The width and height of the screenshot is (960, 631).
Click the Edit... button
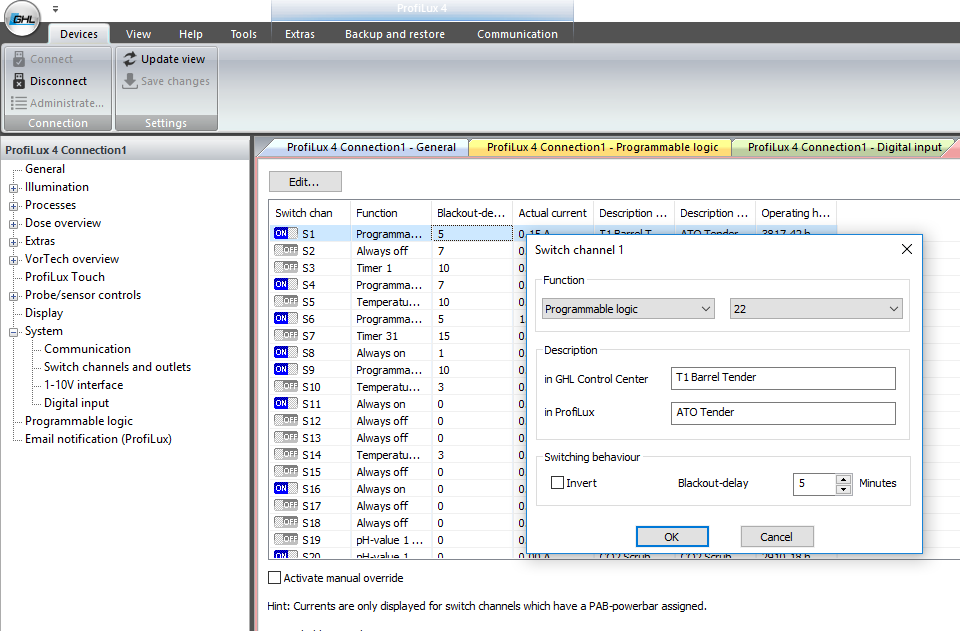305,182
